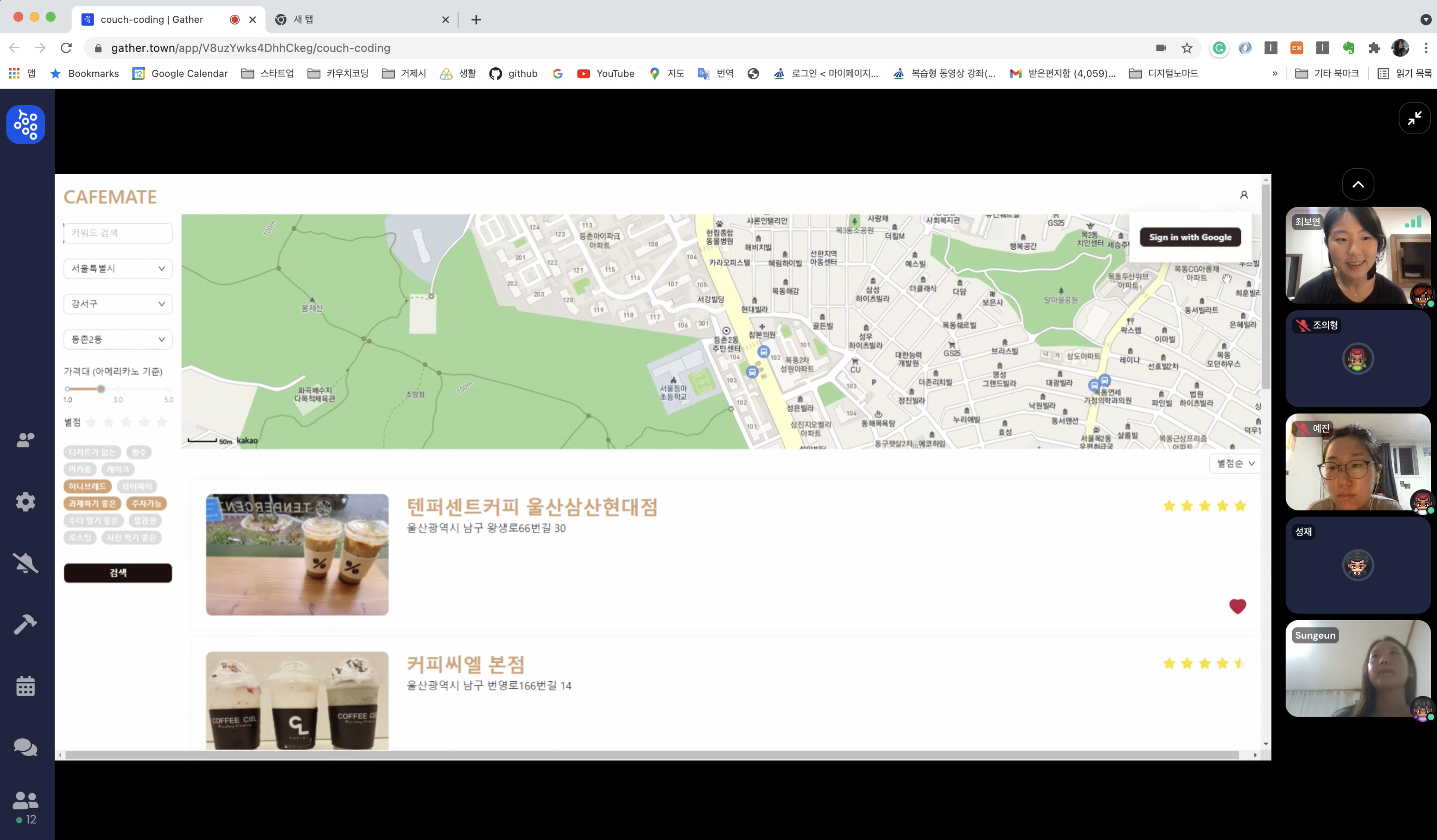Open the YouTube bookmark in bookmarks bar
The image size is (1437, 840).
tap(606, 74)
